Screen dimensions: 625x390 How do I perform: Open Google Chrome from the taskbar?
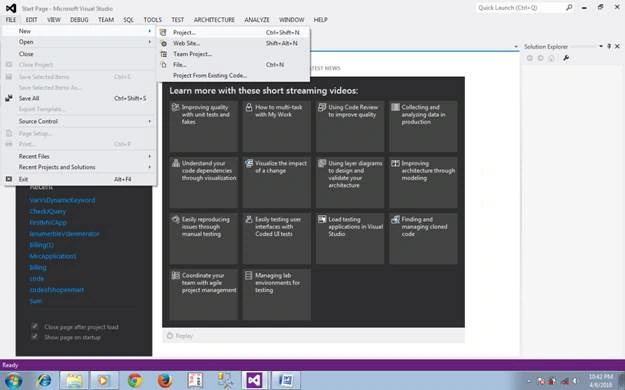pos(135,381)
